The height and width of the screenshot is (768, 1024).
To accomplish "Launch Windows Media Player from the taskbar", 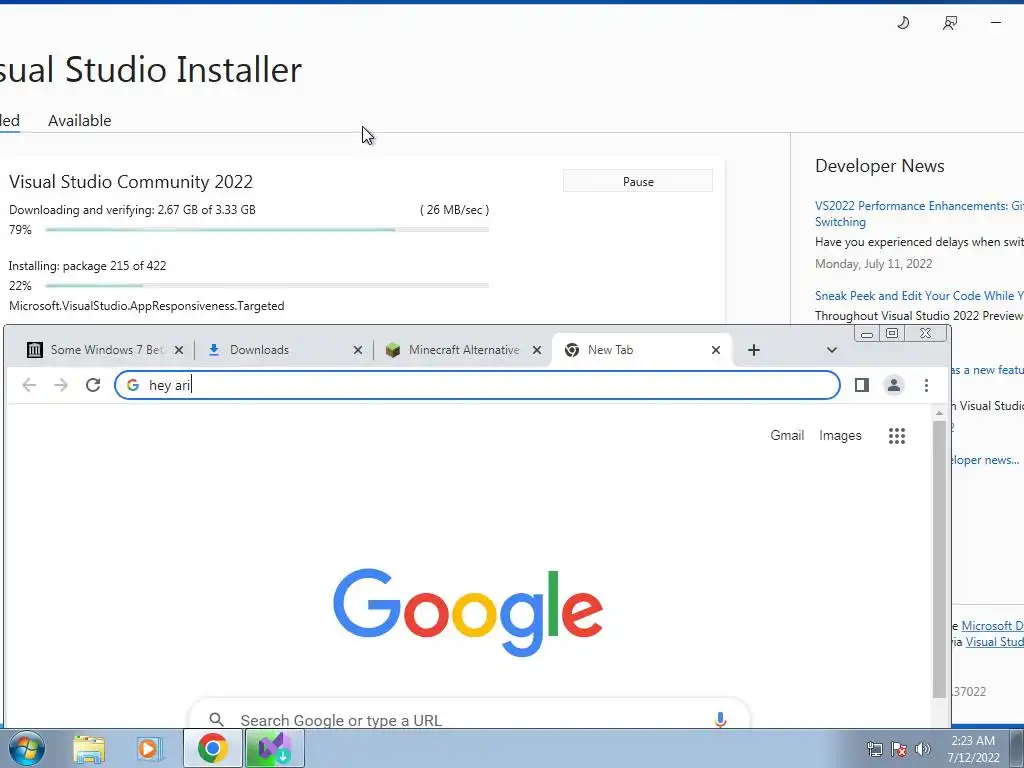I will tap(149, 748).
